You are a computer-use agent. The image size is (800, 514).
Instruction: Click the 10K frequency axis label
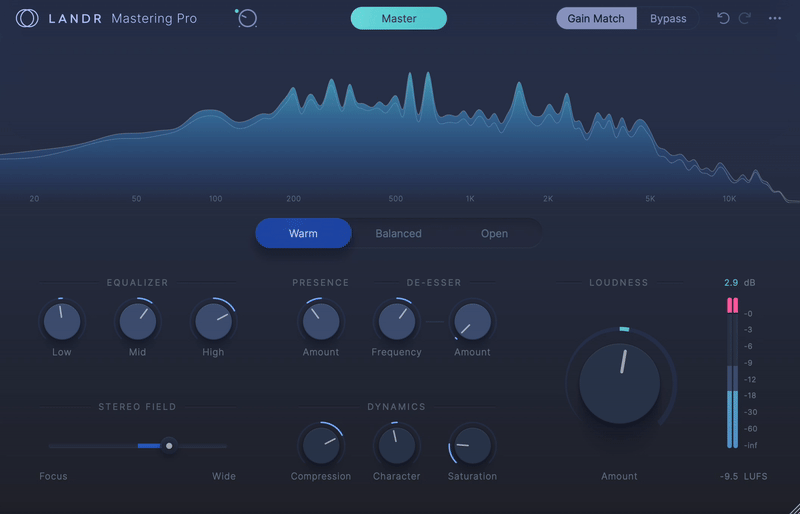coord(729,199)
